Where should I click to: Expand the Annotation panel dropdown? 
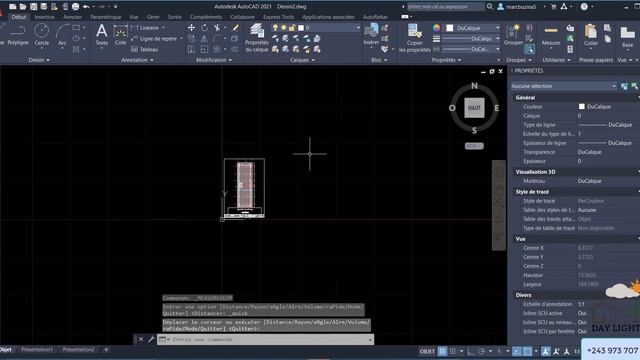[x=138, y=60]
